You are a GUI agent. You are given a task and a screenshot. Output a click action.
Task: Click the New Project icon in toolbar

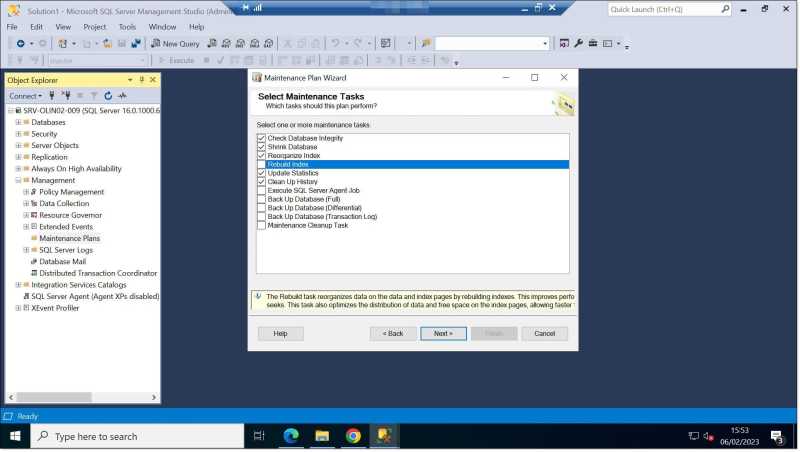click(x=62, y=44)
